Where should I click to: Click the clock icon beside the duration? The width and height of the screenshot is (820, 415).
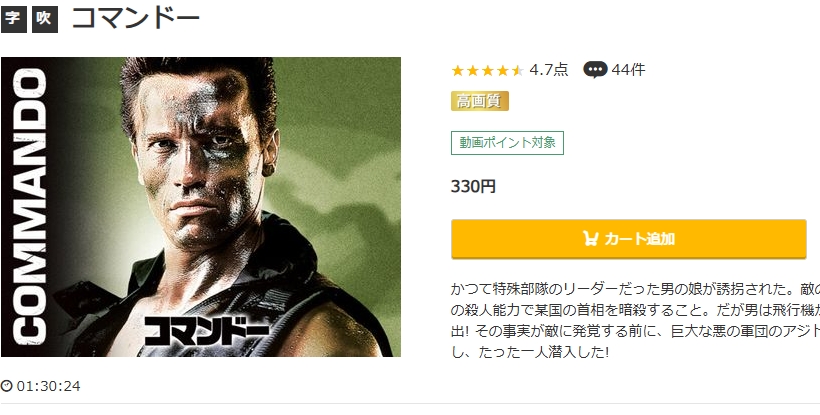coord(7,386)
